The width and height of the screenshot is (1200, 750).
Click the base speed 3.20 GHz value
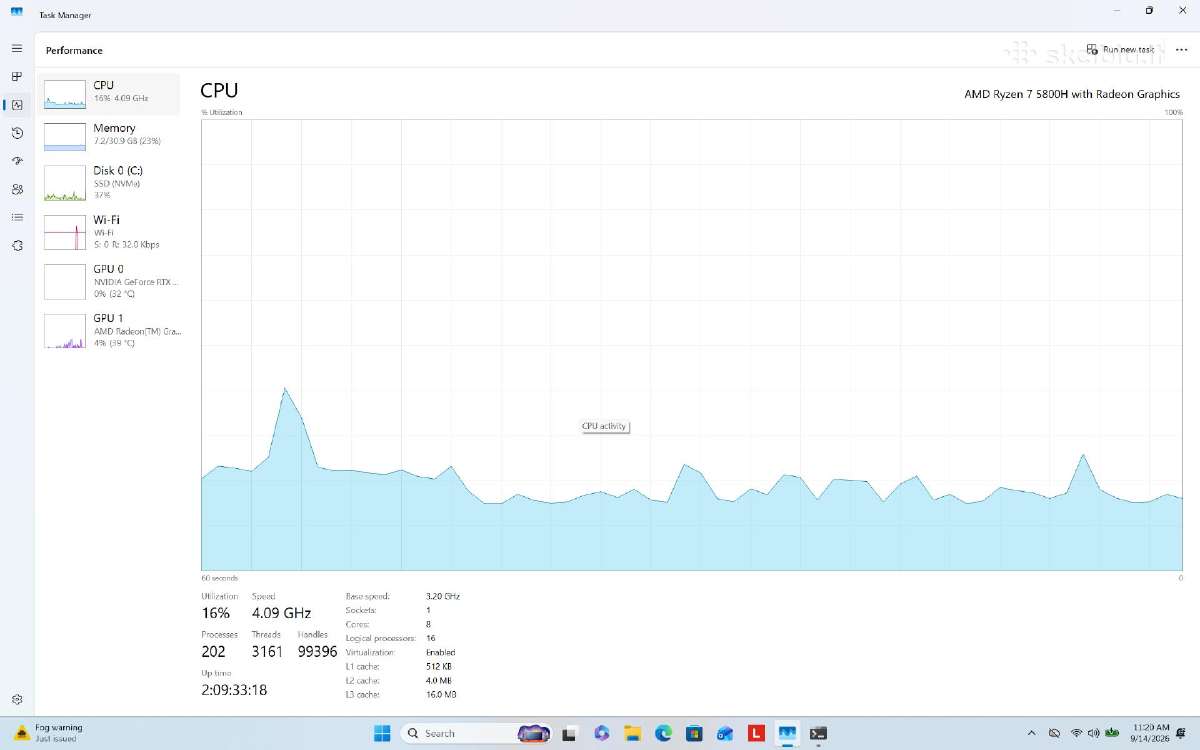(442, 596)
